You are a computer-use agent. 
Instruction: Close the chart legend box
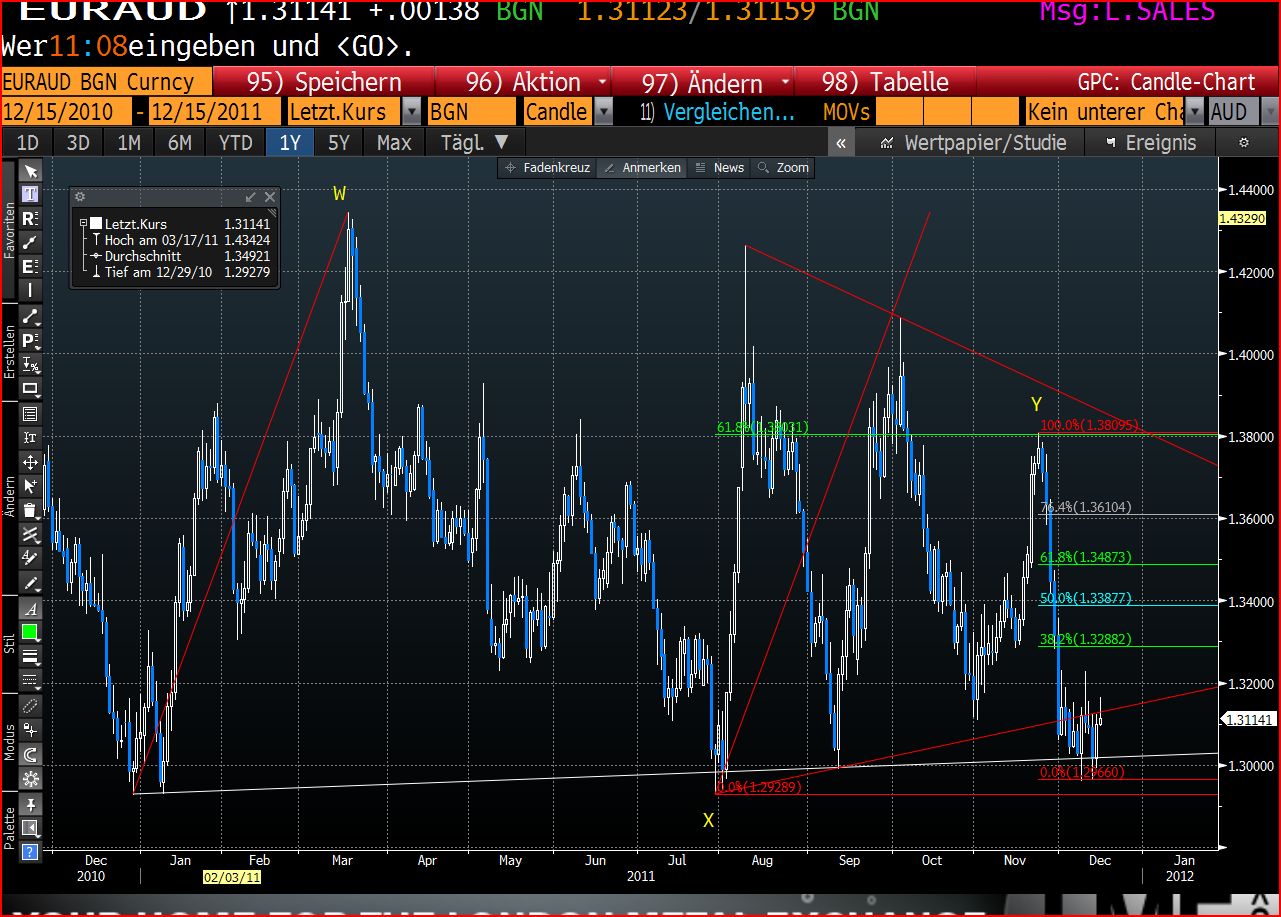[269, 197]
